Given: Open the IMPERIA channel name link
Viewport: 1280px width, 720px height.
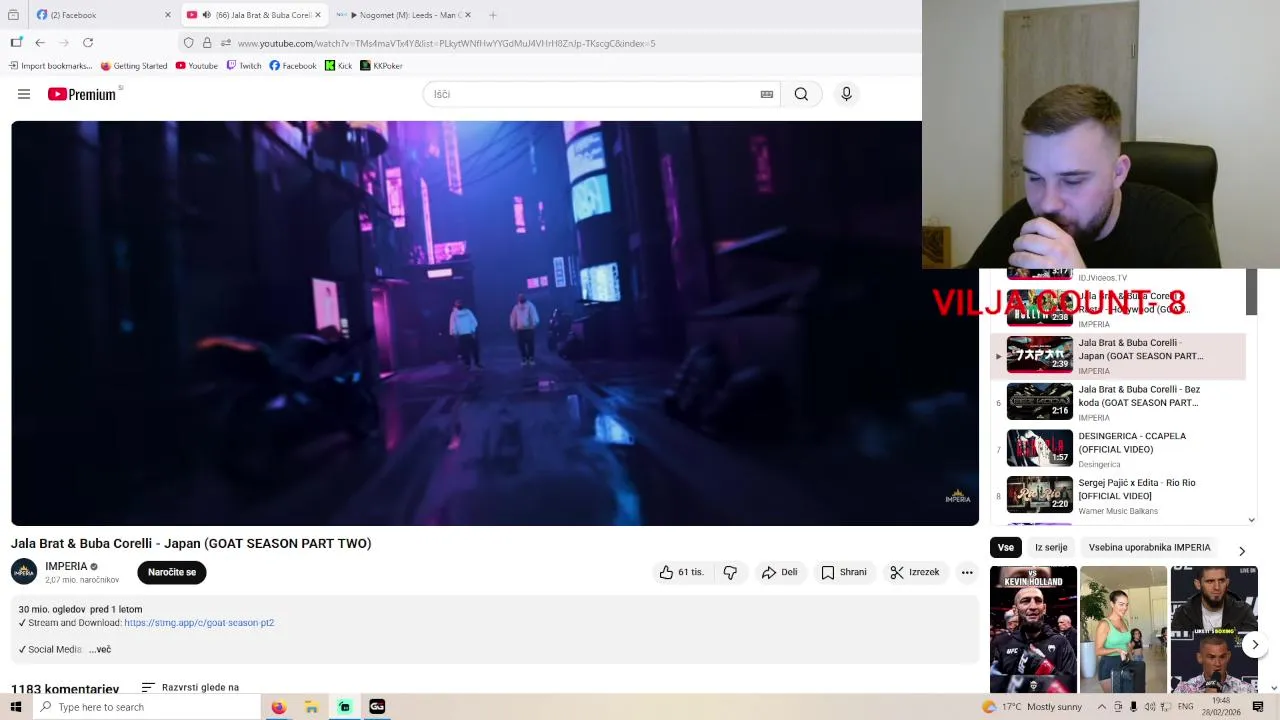Looking at the screenshot, I should pos(66,566).
